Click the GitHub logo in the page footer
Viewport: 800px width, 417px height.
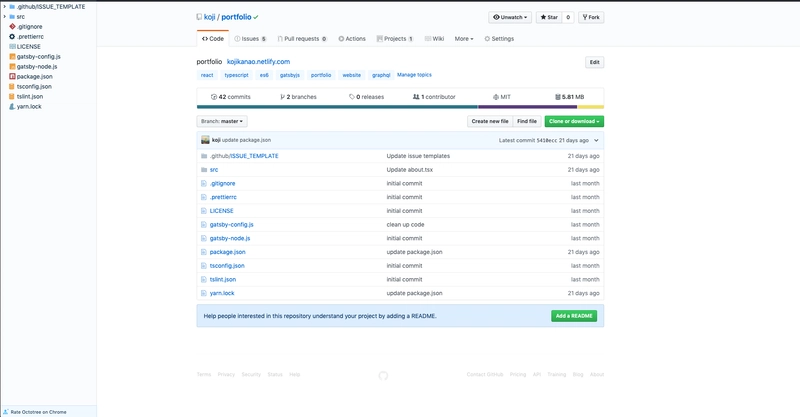pos(384,375)
